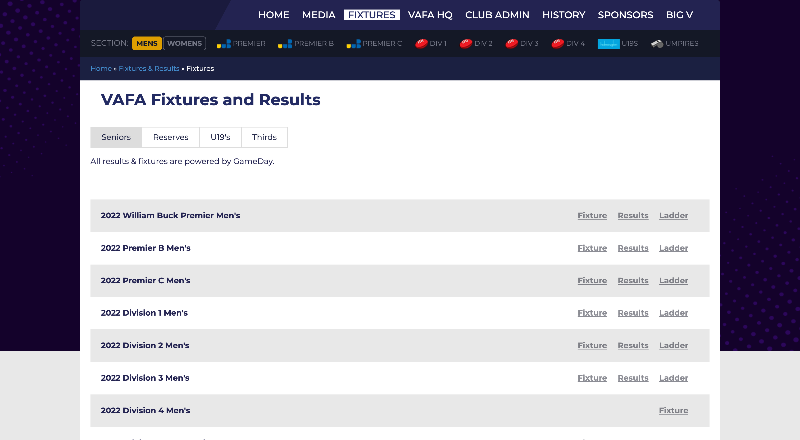Open the Div 3 football icon
This screenshot has height=440, width=800.
point(512,44)
